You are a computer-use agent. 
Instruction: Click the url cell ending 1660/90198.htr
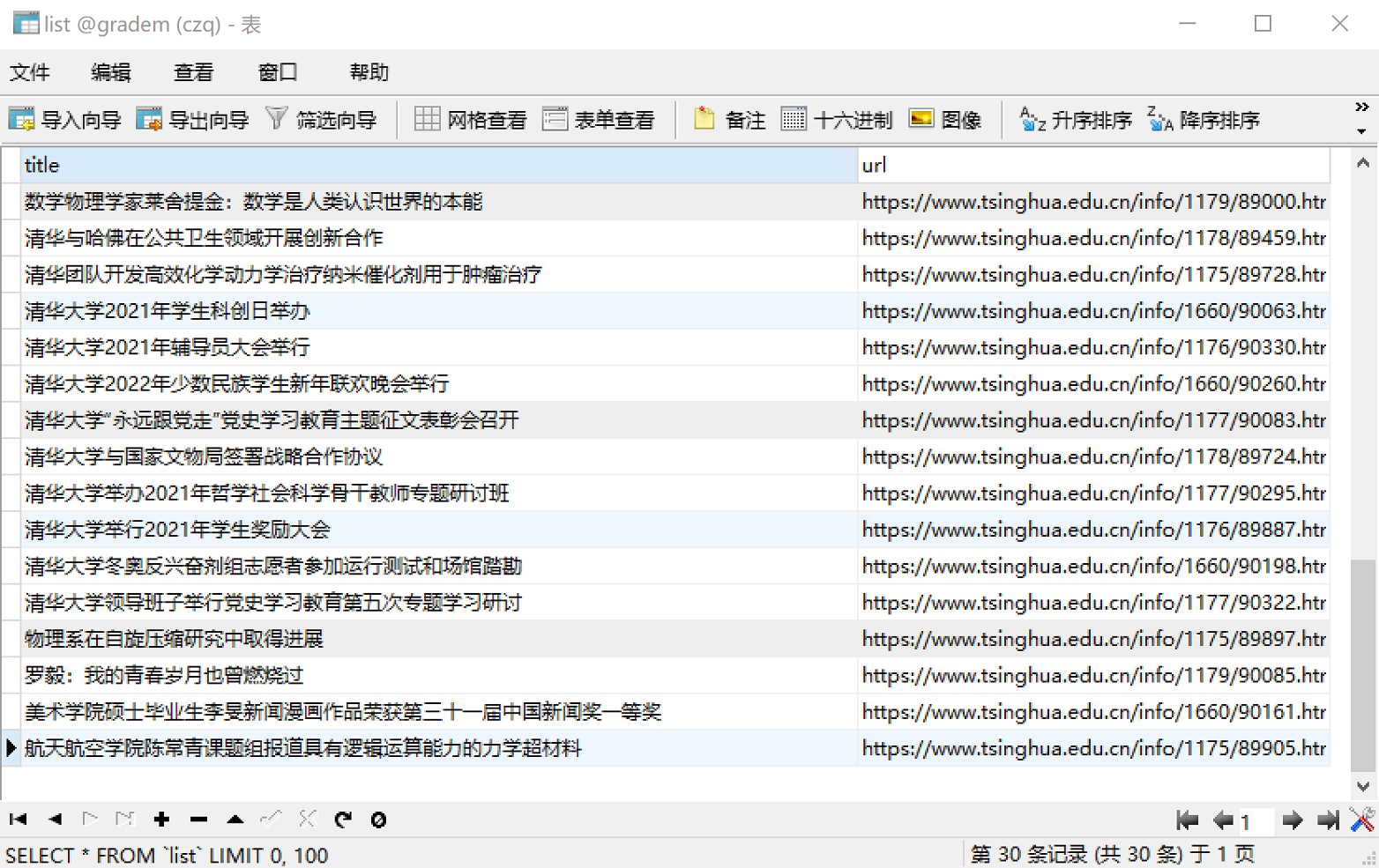pos(1093,566)
